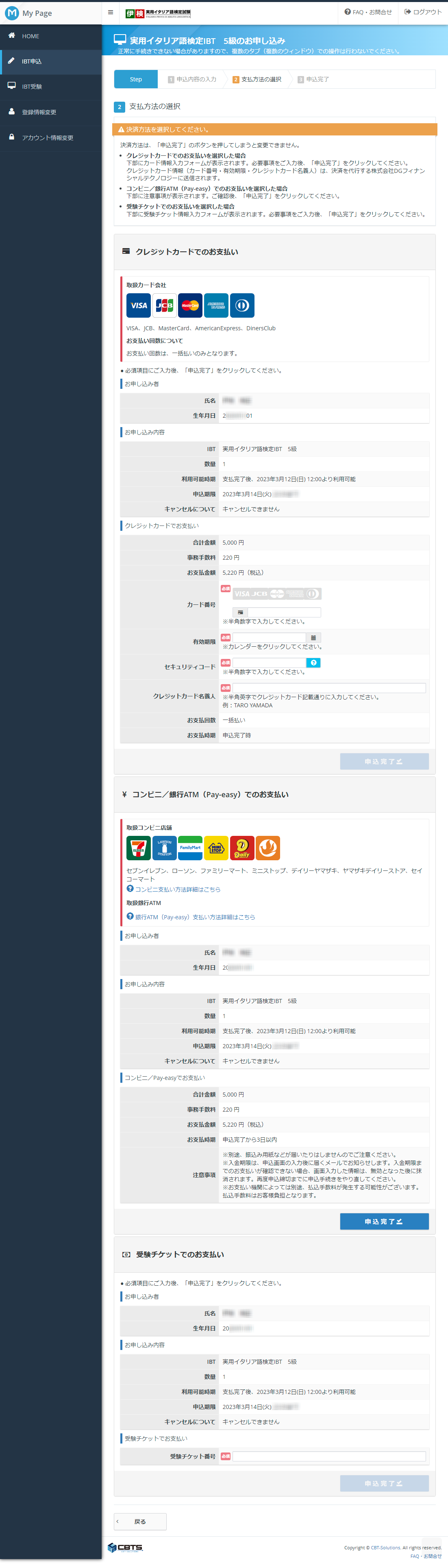Click the home icon in the sidebar
The height and width of the screenshot is (1568, 448).
point(11,35)
